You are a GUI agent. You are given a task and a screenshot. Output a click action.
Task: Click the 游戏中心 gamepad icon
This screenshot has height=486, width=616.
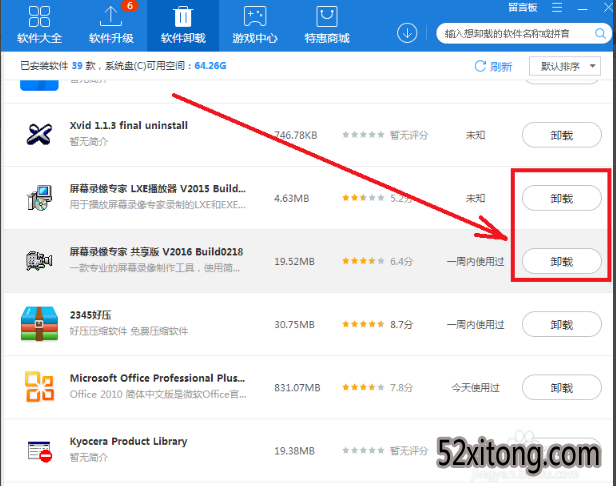255,17
